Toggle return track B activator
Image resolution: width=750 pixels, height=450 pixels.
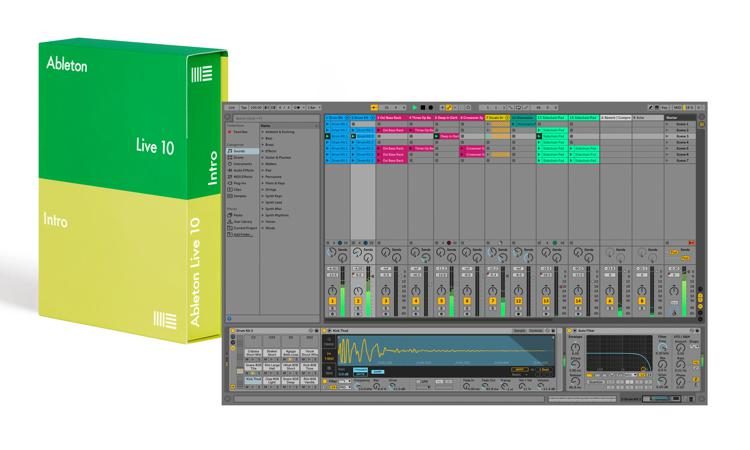641,301
